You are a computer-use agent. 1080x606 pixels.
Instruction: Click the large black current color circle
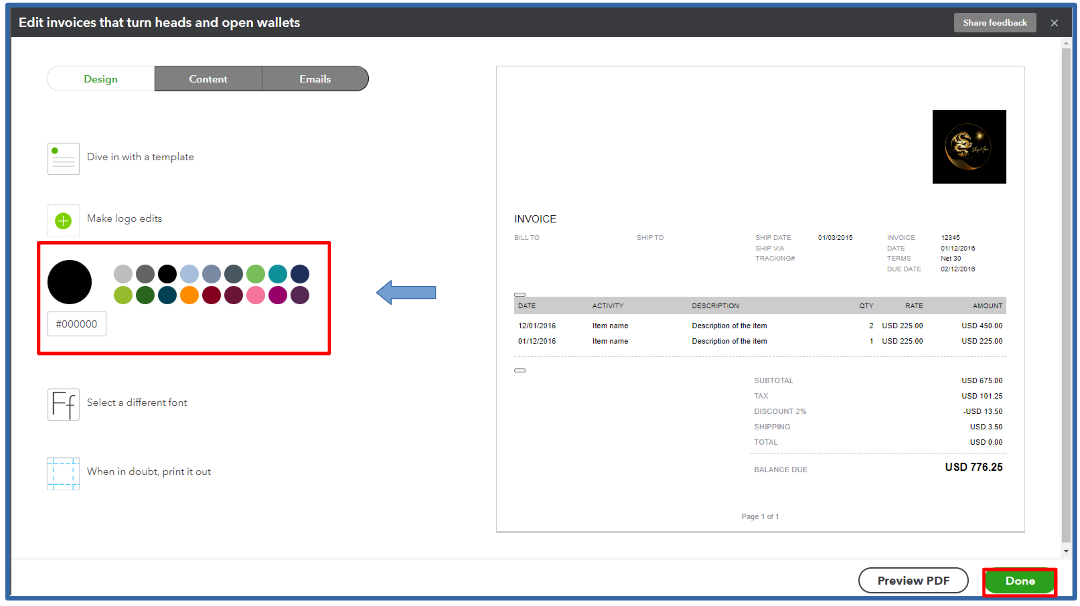coord(70,282)
